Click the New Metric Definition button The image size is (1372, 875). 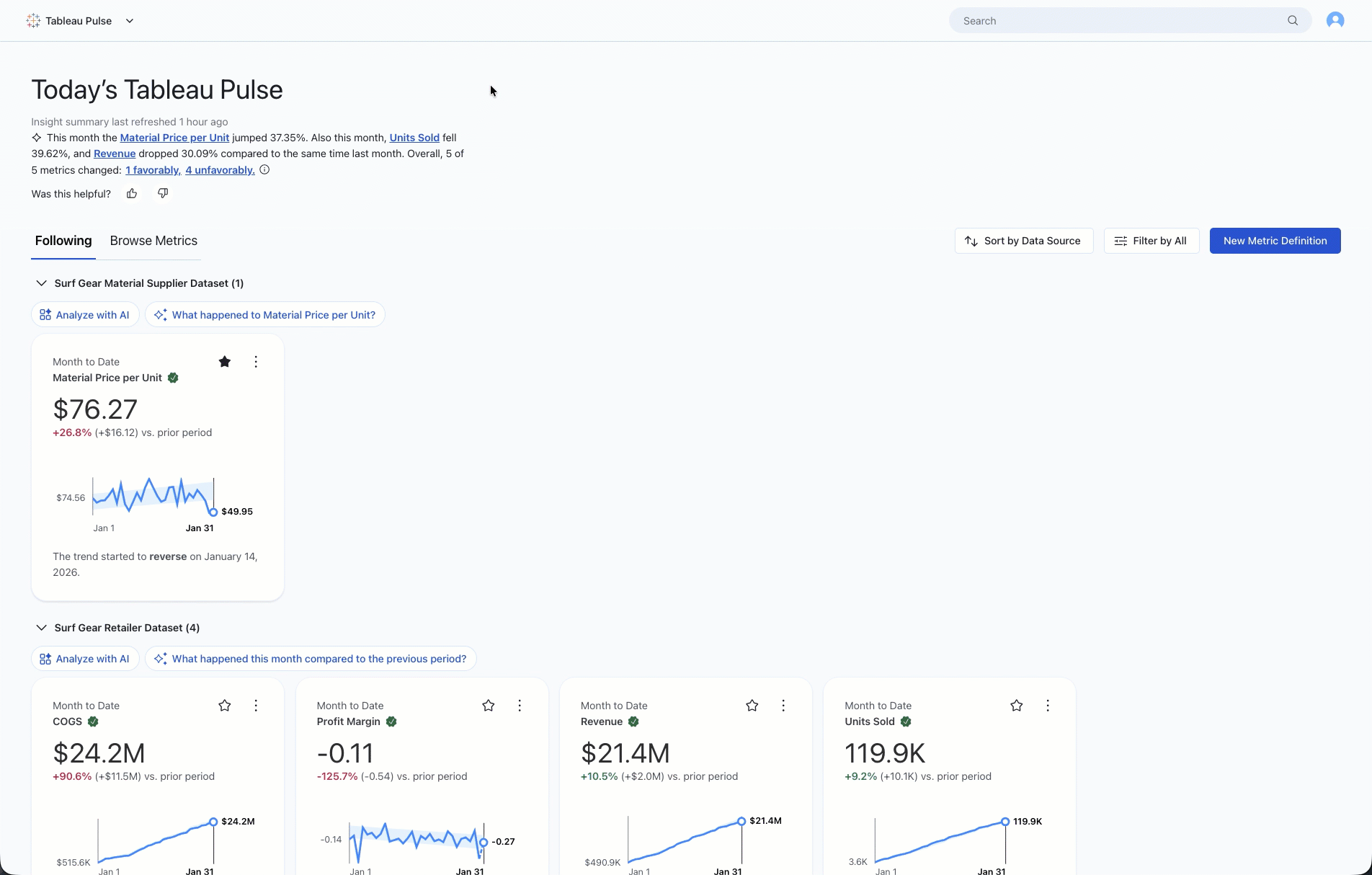pyautogui.click(x=1275, y=241)
